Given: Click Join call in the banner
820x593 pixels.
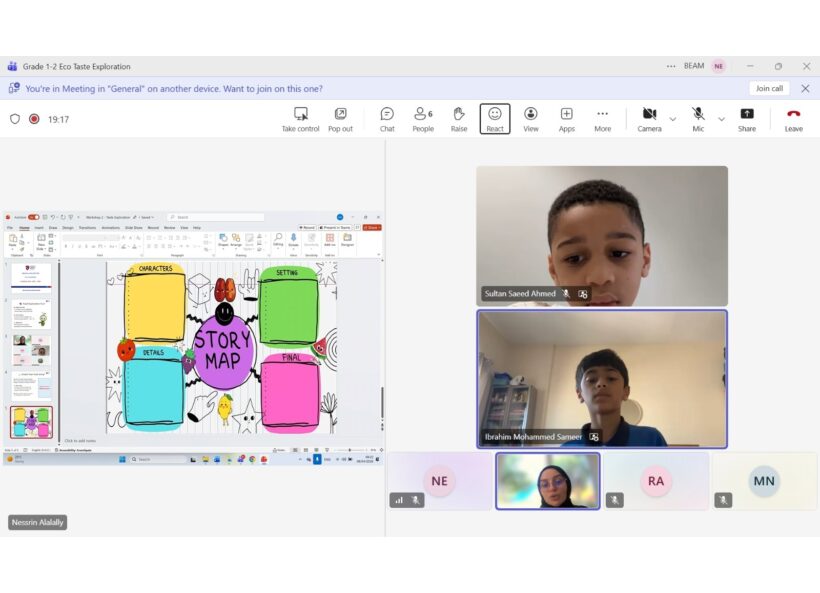Looking at the screenshot, I should 769,88.
